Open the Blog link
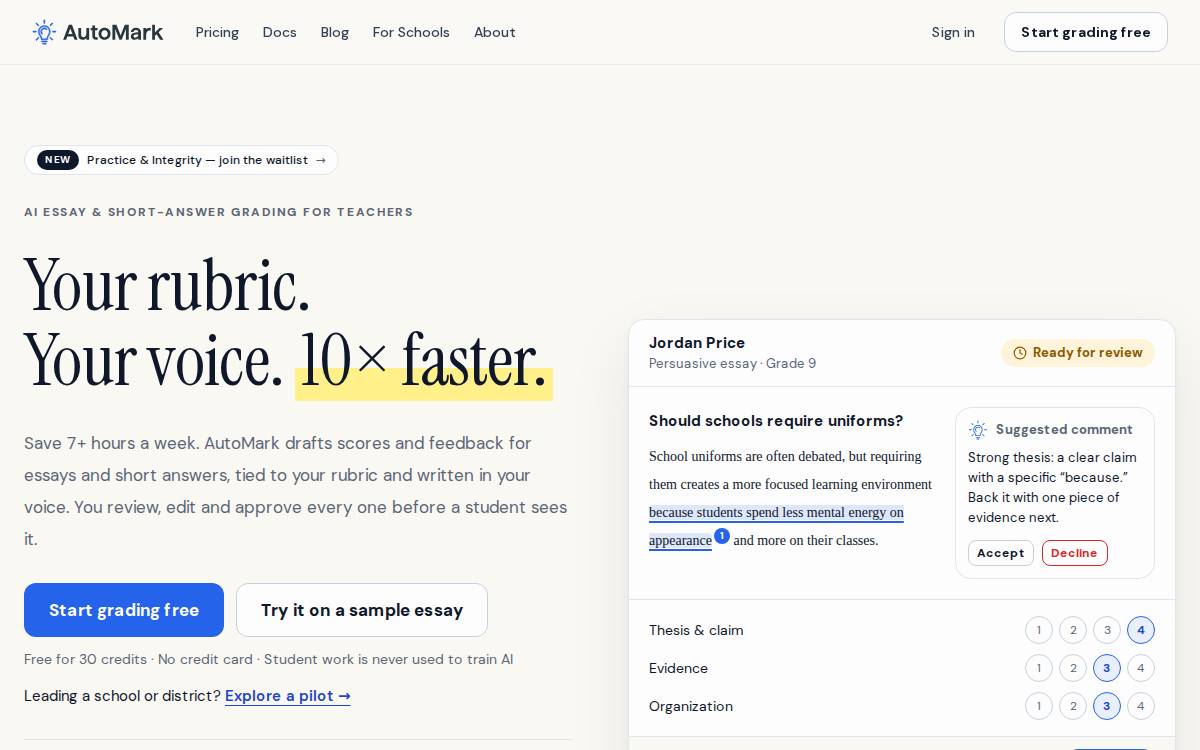This screenshot has width=1200, height=750. (334, 32)
